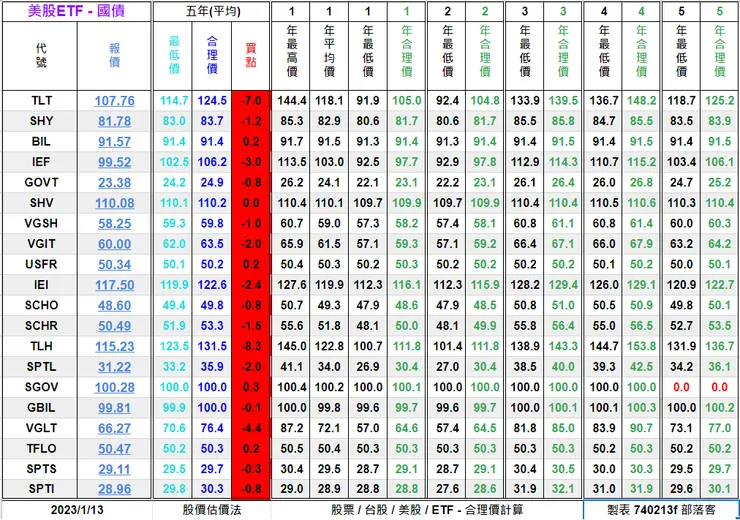Viewport: 740px width, 520px height.
Task: Click the 報價 column header
Action: (114, 56)
